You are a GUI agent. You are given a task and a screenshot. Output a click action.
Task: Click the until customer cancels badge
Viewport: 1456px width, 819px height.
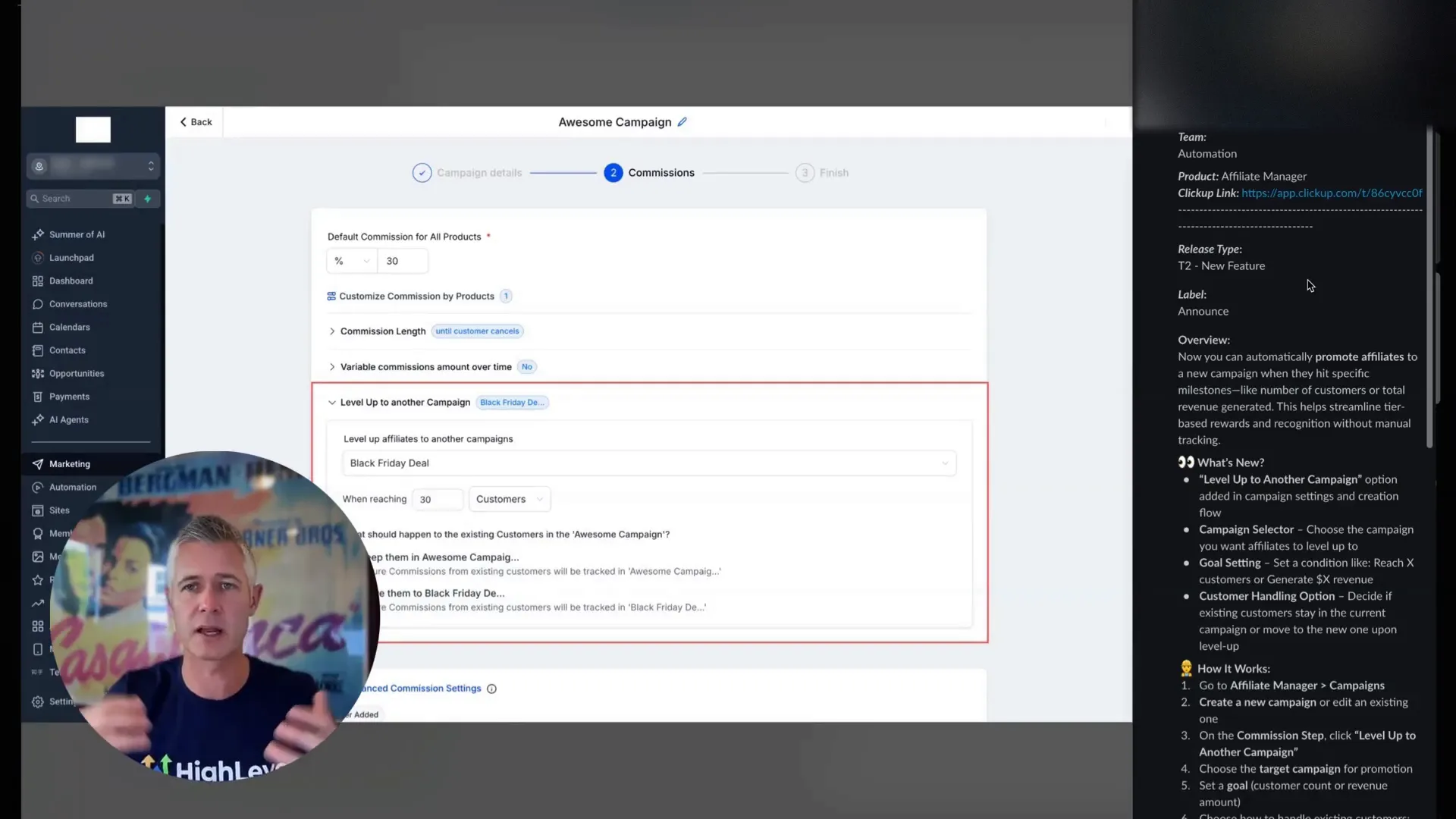[477, 331]
